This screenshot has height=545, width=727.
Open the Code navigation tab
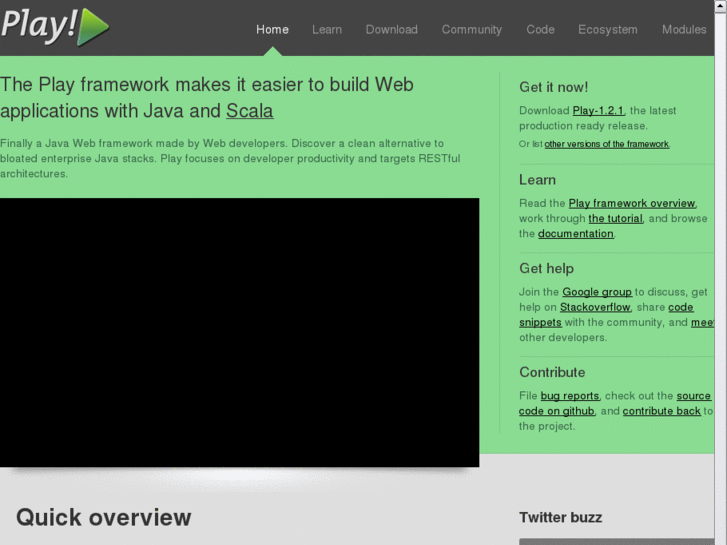(x=540, y=29)
